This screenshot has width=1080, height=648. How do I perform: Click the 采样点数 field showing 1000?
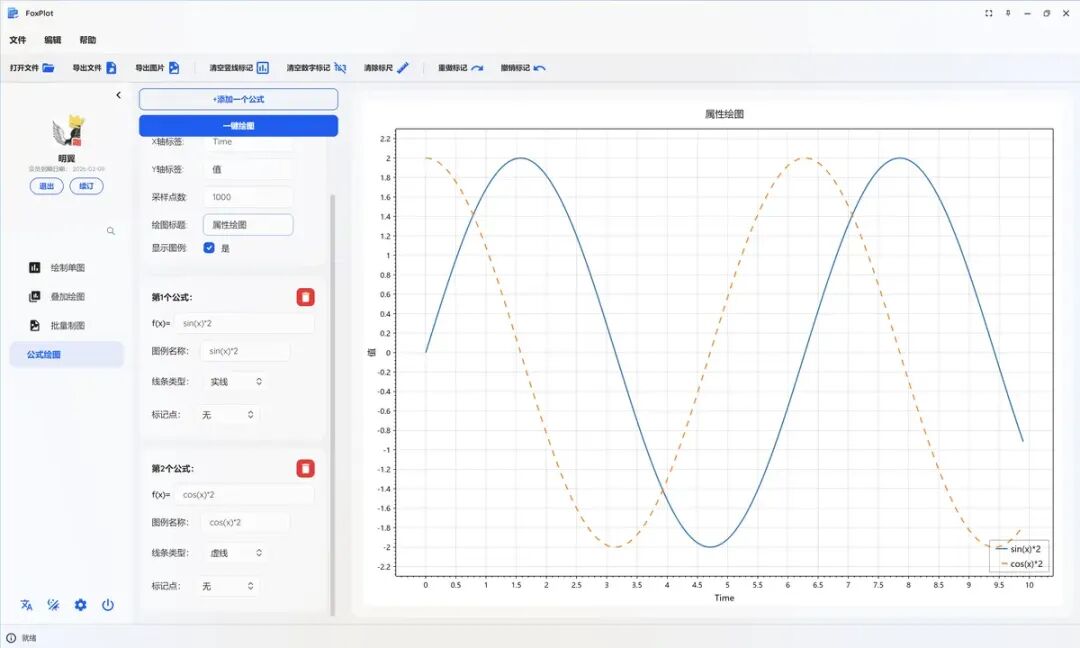click(x=248, y=197)
